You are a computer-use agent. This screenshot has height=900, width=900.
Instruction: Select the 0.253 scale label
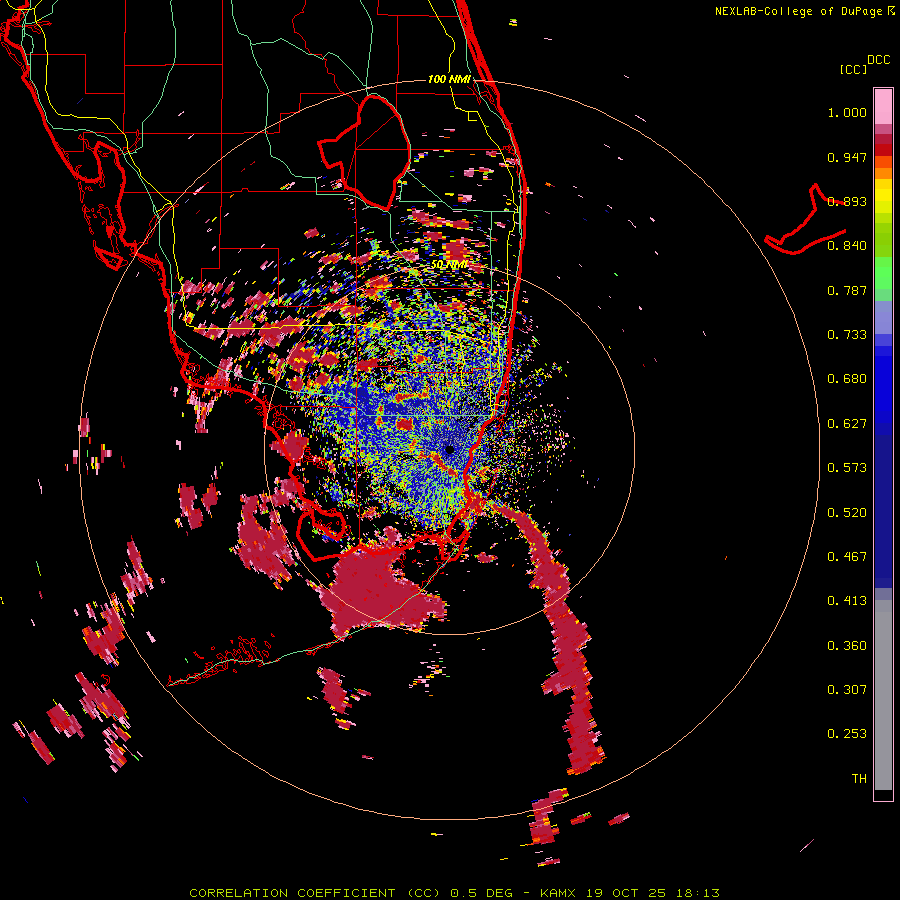pos(847,734)
